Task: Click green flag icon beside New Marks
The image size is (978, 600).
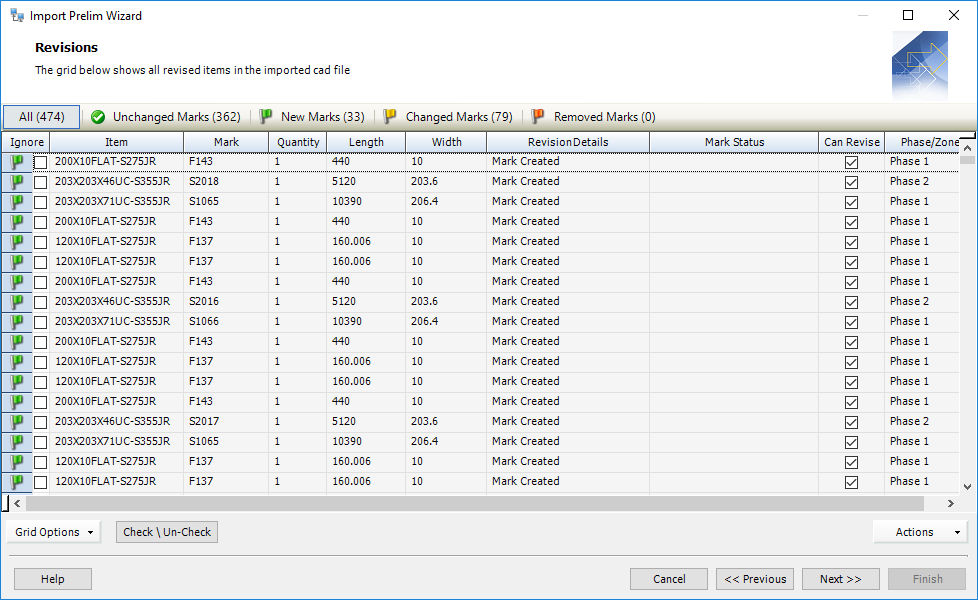Action: (x=266, y=117)
